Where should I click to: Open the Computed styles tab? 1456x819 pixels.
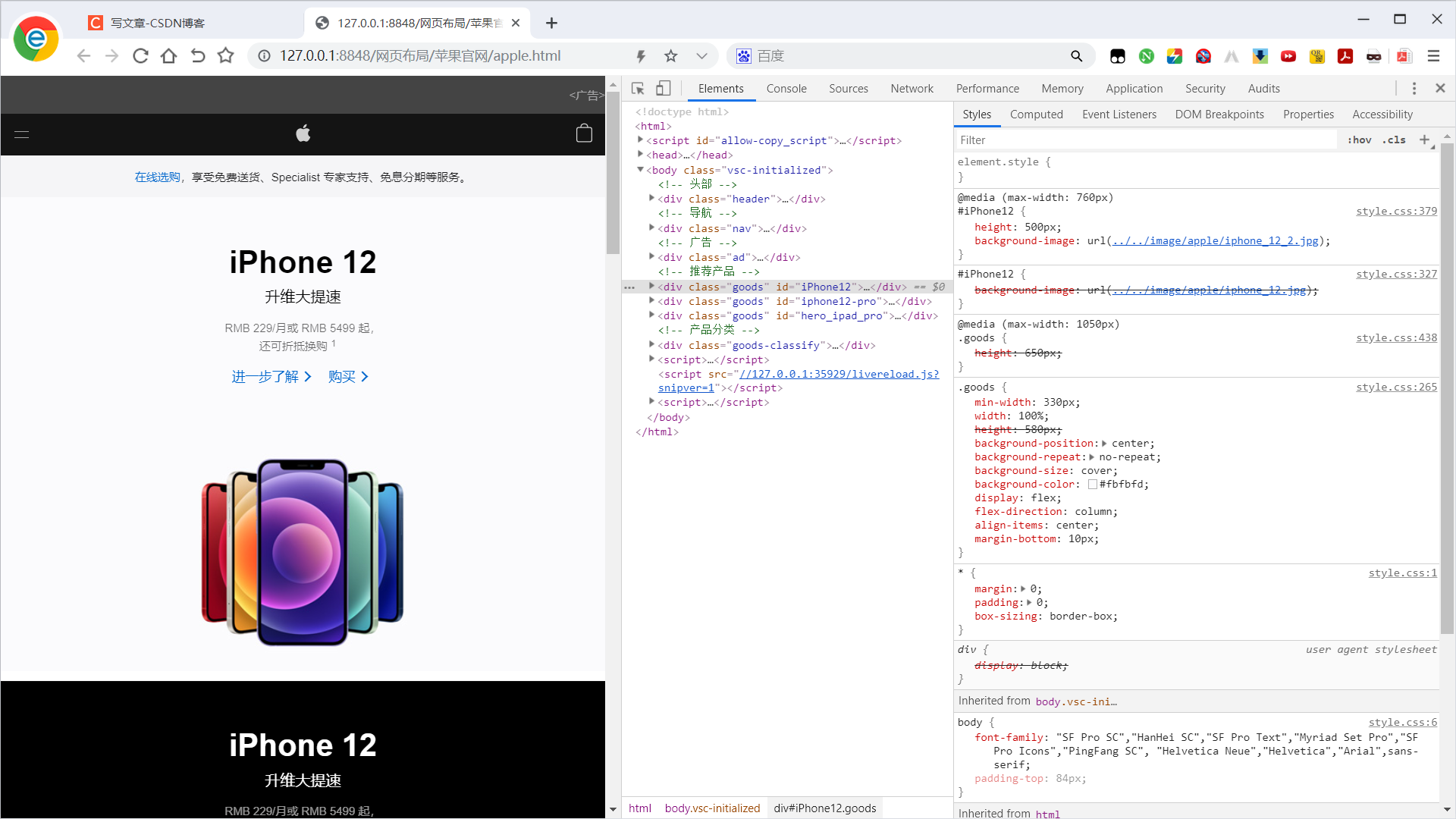1036,115
